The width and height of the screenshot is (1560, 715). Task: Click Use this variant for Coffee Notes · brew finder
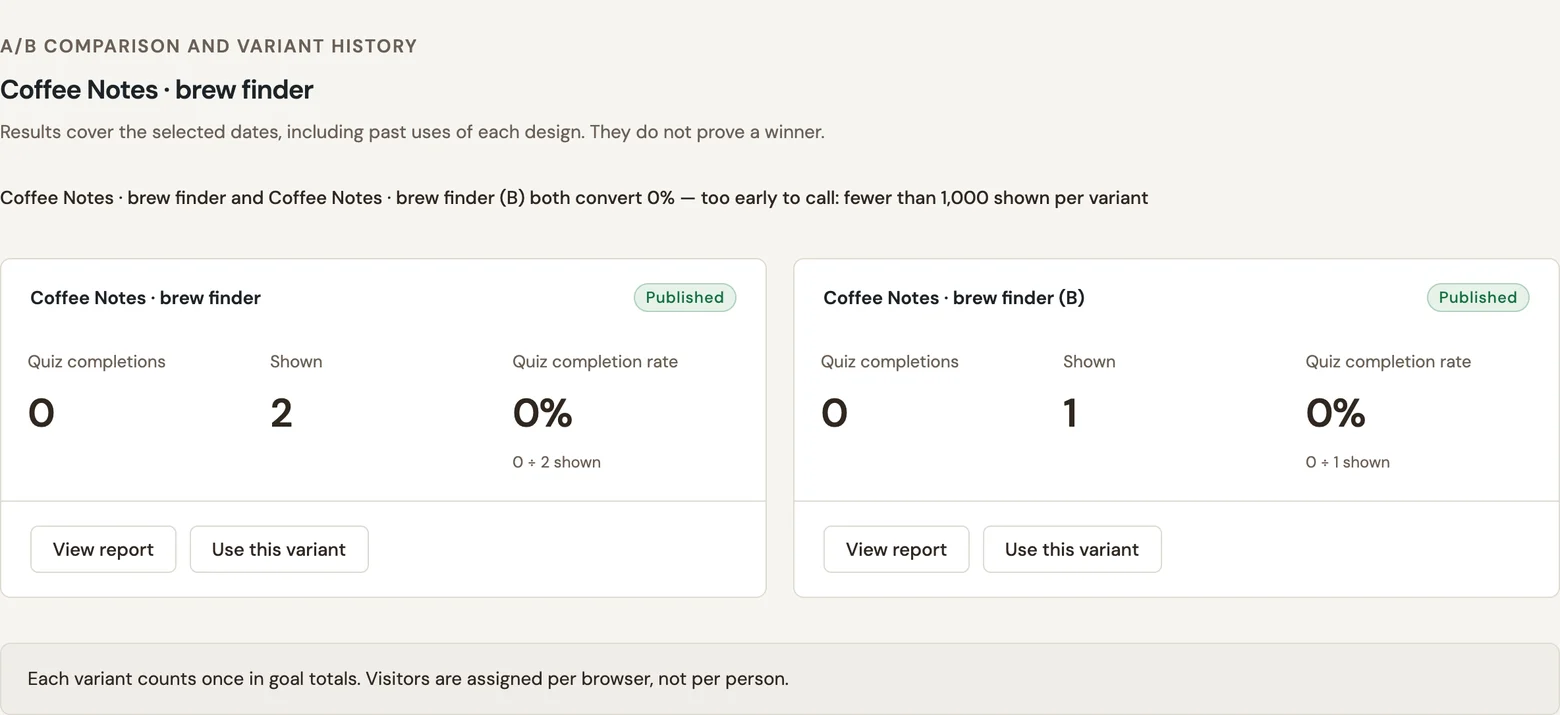click(x=279, y=549)
